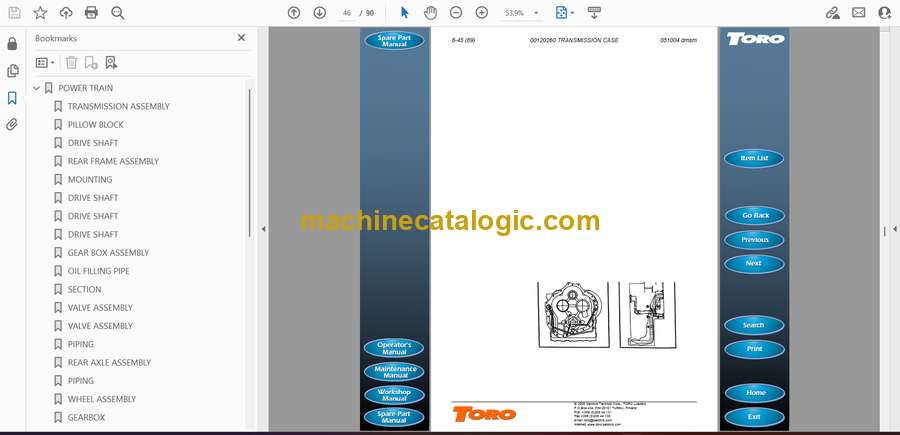Image resolution: width=900 pixels, height=435 pixels.
Task: Open MOUNTING bookmark
Action: click(x=90, y=180)
